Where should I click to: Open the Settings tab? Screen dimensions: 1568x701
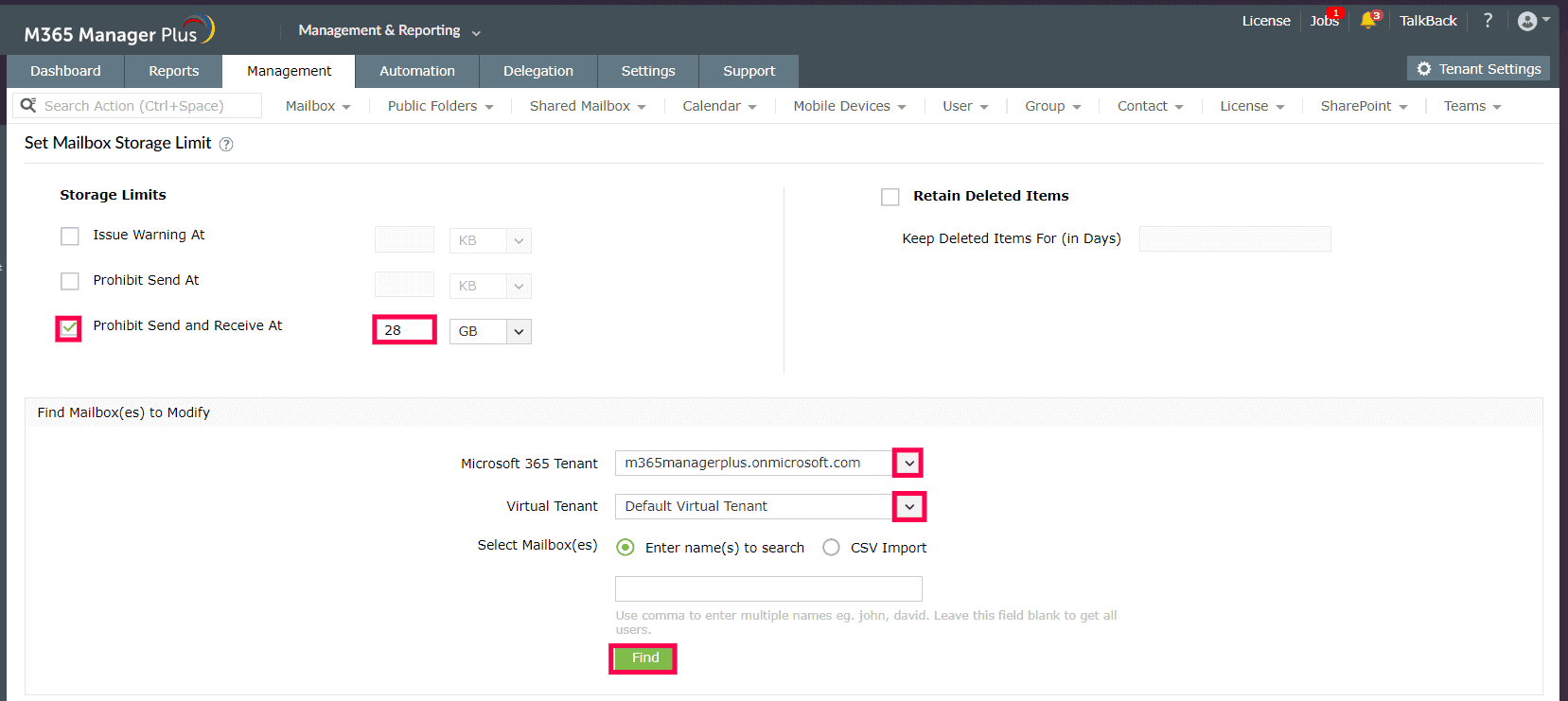[x=648, y=71]
